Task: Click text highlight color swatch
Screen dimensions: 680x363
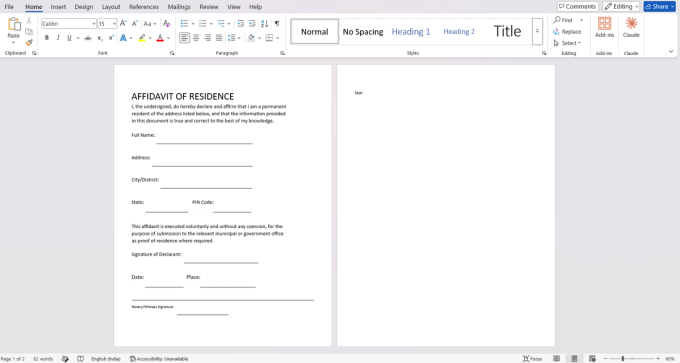Action: tap(142, 38)
